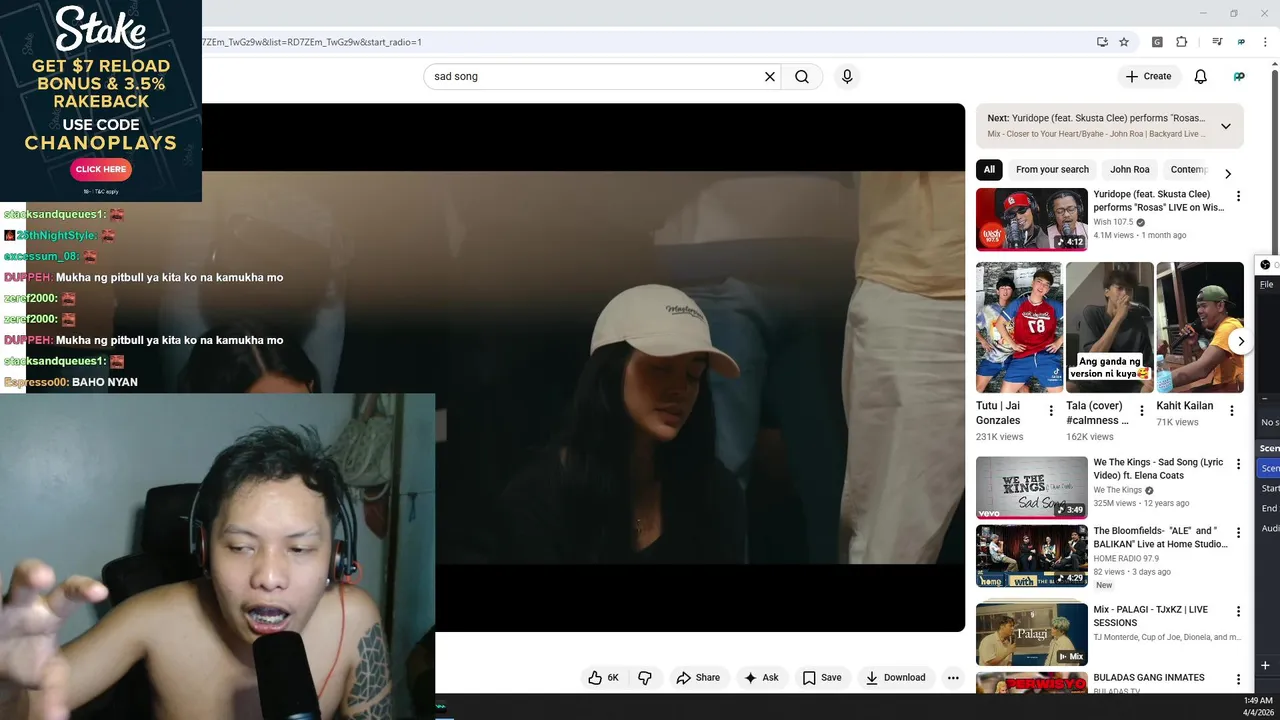Open Chrome three-dot menu

coord(1266,42)
